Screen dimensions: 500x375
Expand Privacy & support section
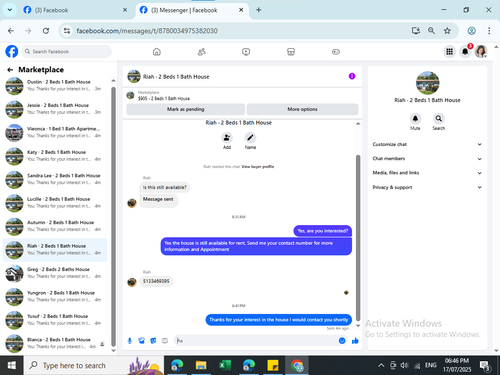tap(427, 187)
